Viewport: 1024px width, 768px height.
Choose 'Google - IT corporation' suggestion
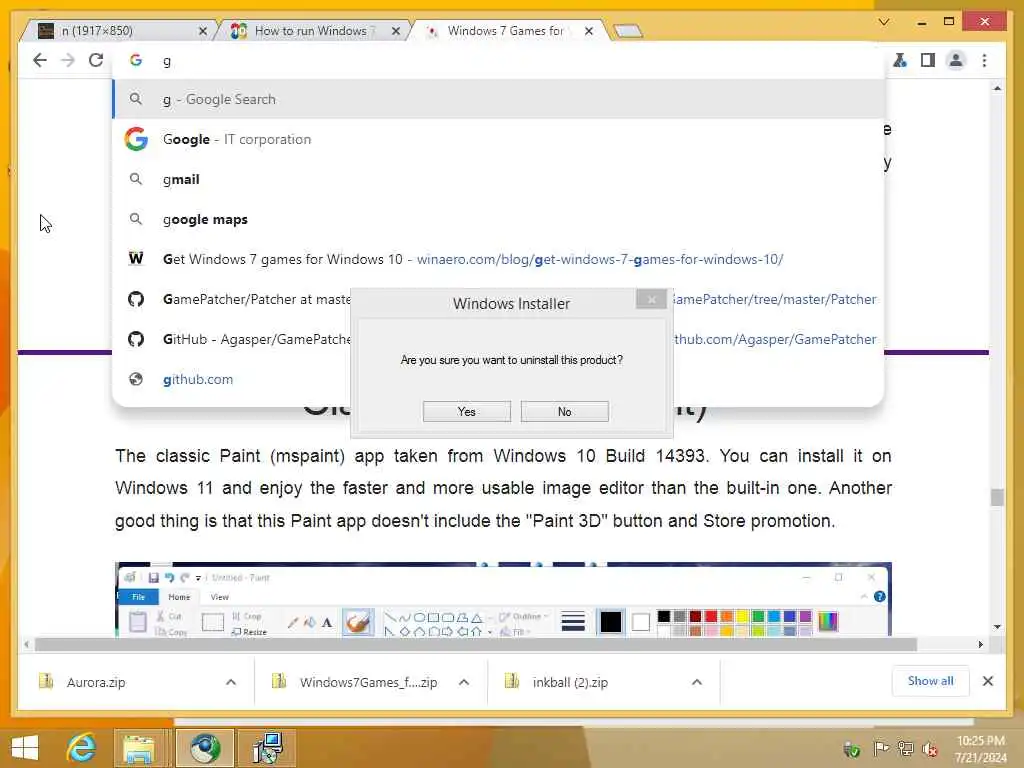point(499,139)
